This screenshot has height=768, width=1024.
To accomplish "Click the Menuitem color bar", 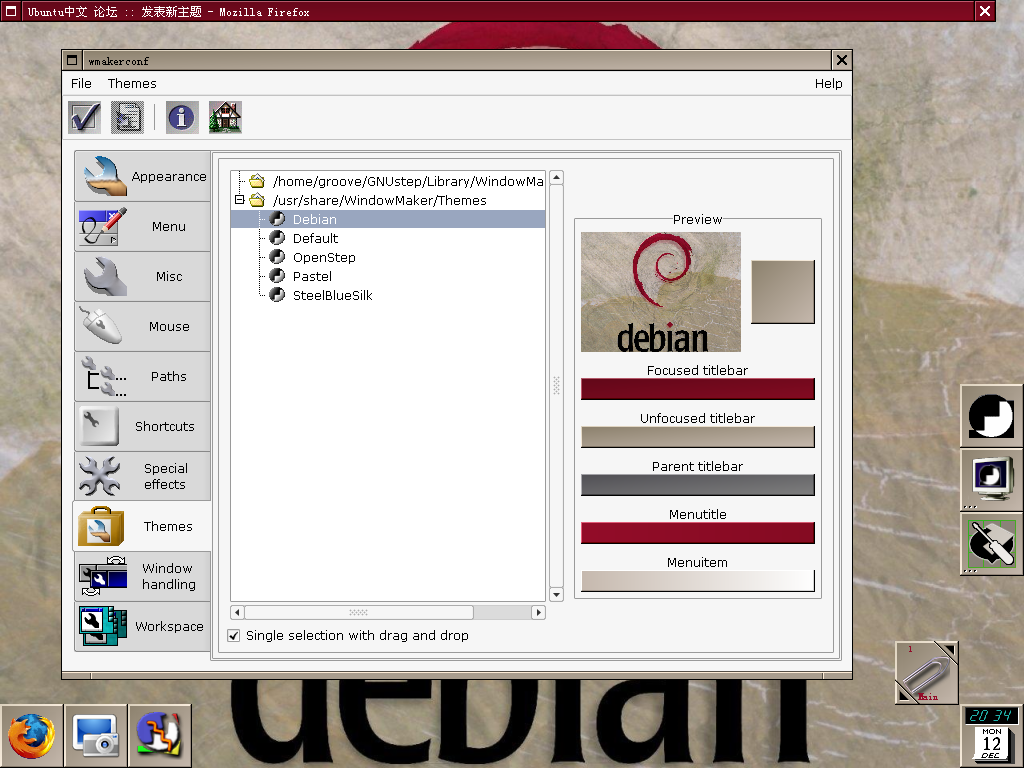I will click(697, 581).
